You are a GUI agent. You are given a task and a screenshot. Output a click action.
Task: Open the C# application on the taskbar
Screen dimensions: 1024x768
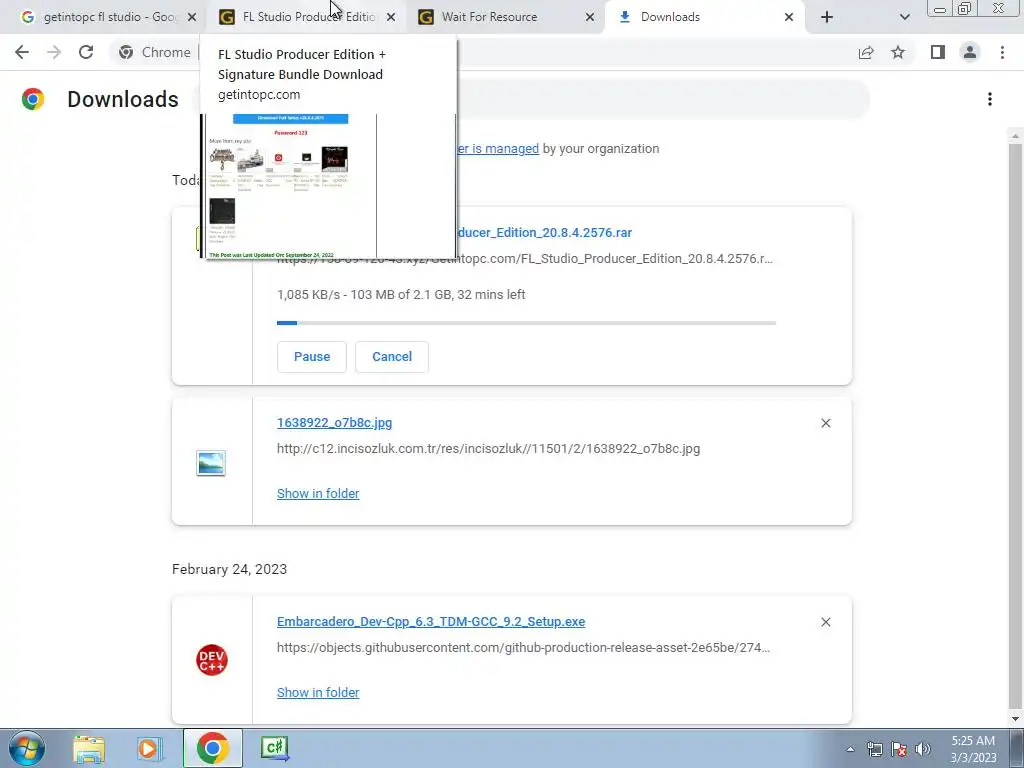(275, 748)
